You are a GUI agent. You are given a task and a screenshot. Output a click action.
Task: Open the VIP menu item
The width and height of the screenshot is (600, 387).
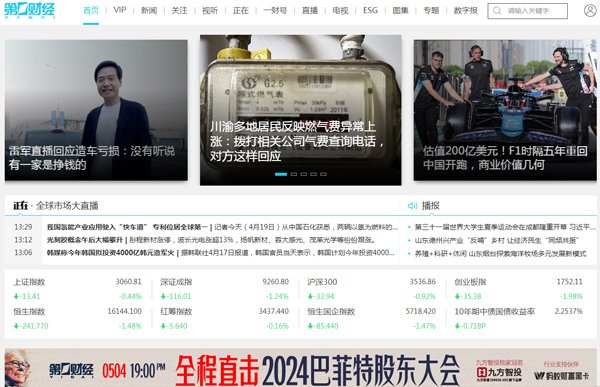coord(120,10)
